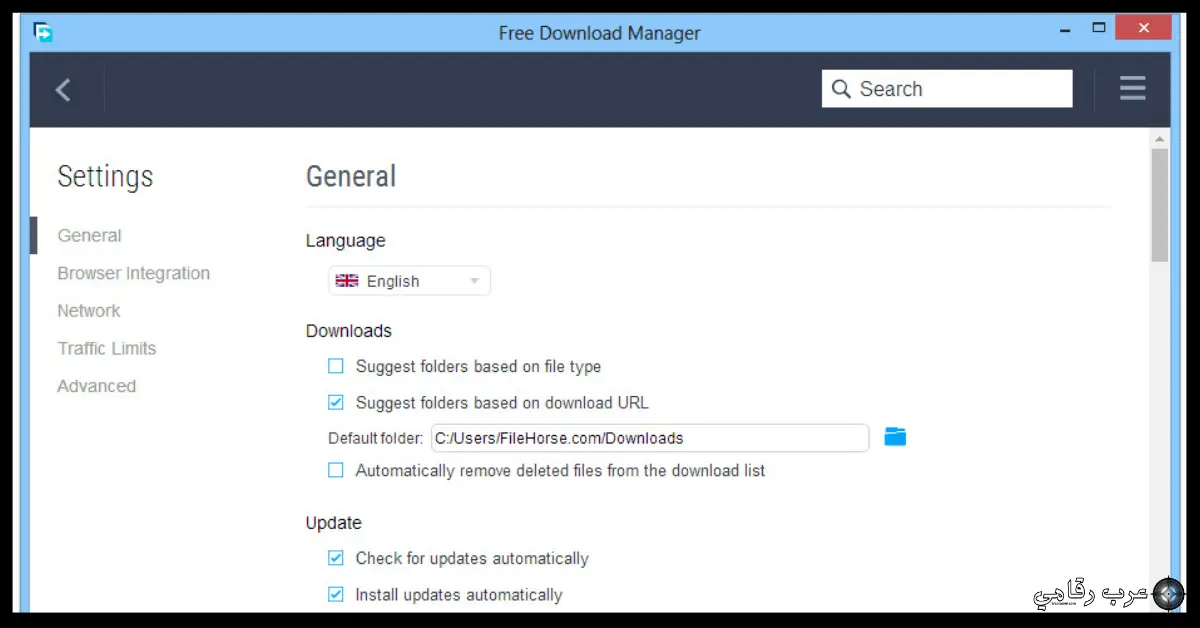Click the blue folder icon to browse folders

tap(894, 437)
